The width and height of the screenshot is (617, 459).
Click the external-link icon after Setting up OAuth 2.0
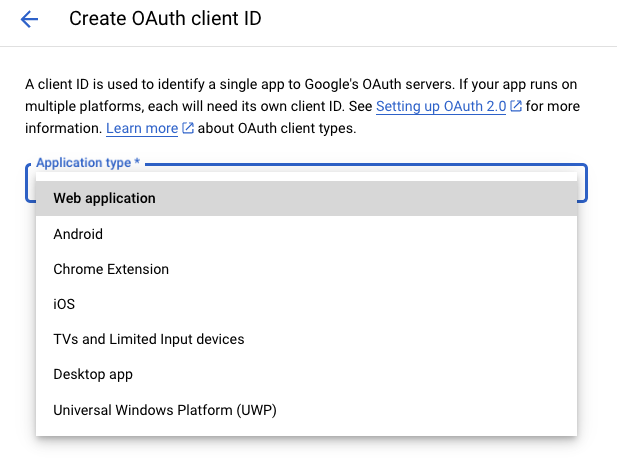point(516,106)
